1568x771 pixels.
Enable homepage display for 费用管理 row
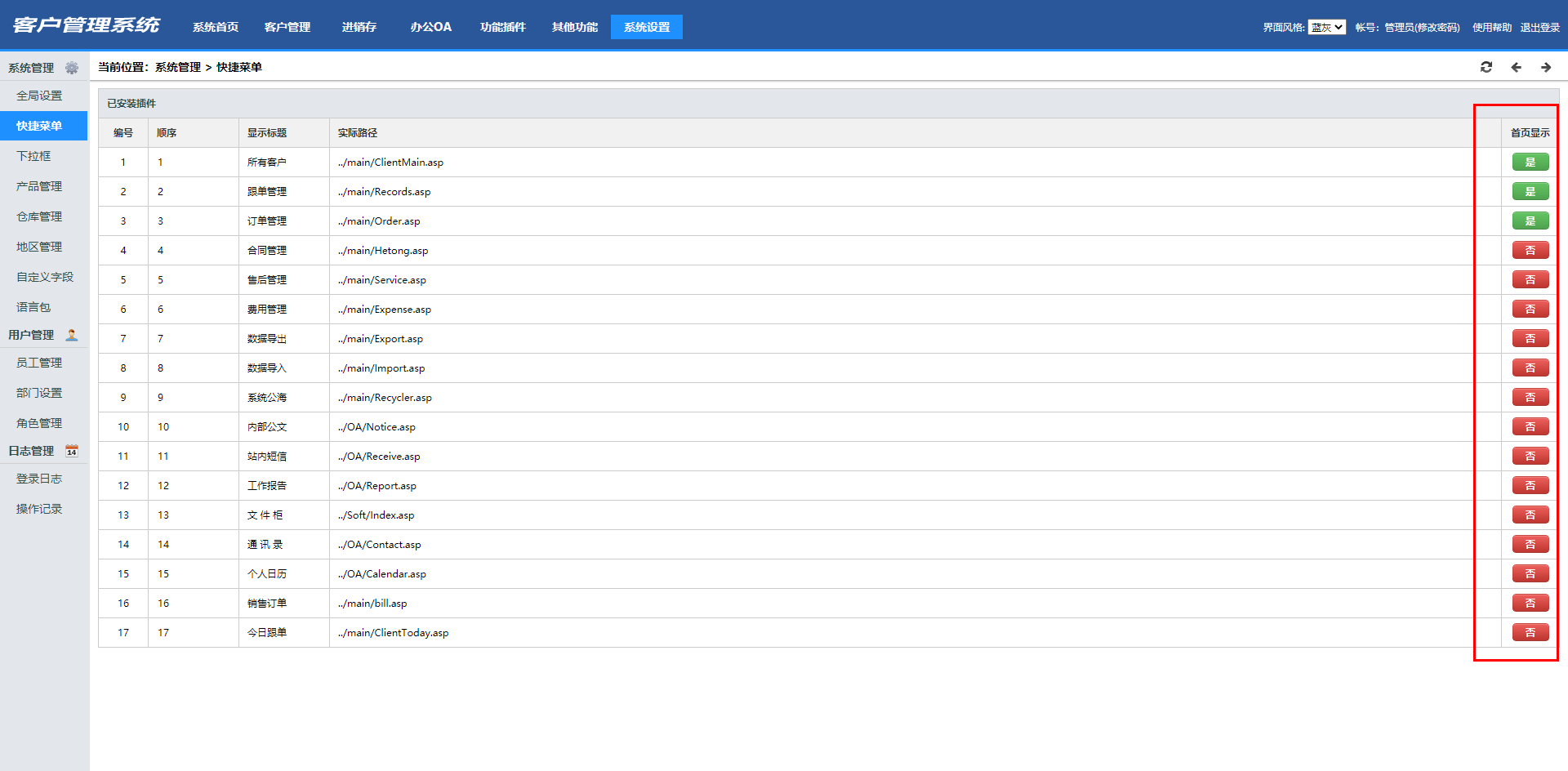1530,309
